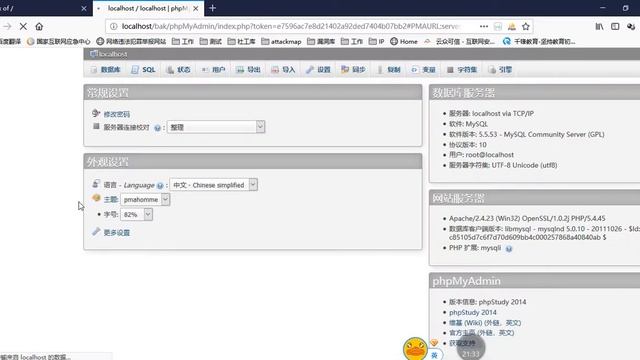Open the 变量 (Variables) tab
This screenshot has height=360, width=640.
(424, 70)
